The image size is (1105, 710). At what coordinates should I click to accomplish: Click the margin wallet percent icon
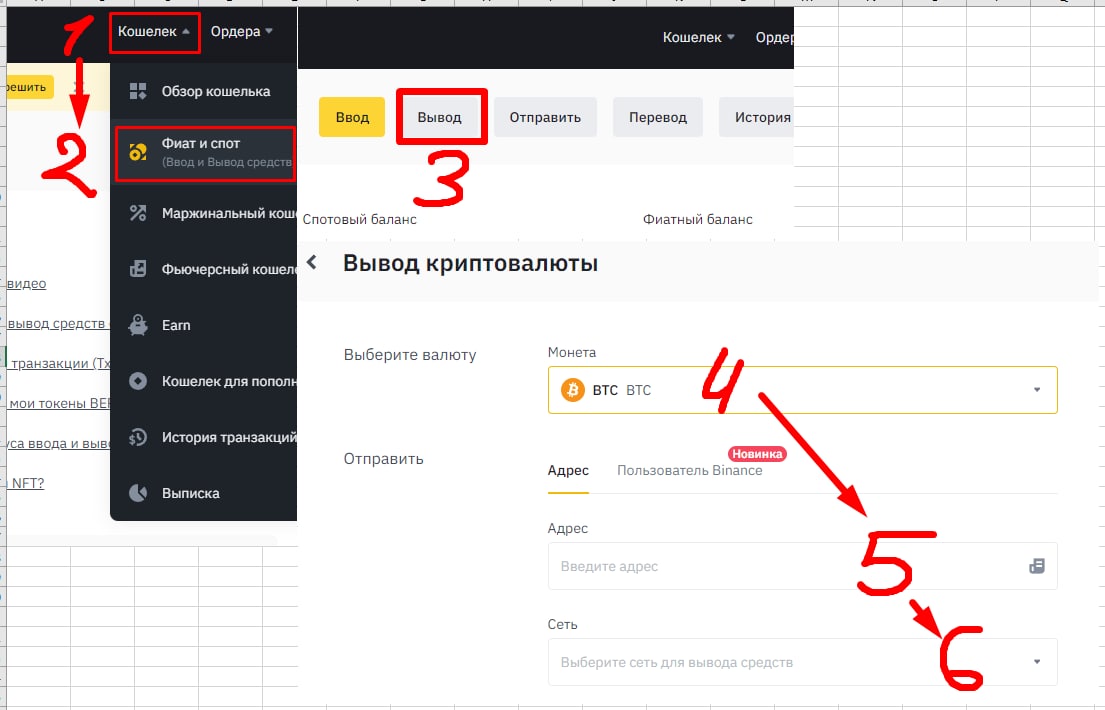138,213
